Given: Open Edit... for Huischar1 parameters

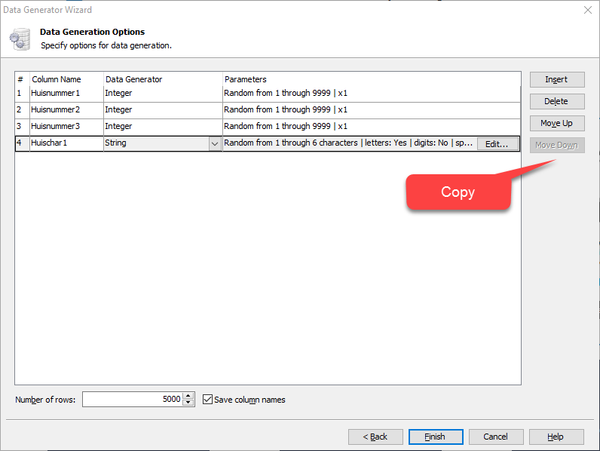Looking at the screenshot, I should (497, 144).
